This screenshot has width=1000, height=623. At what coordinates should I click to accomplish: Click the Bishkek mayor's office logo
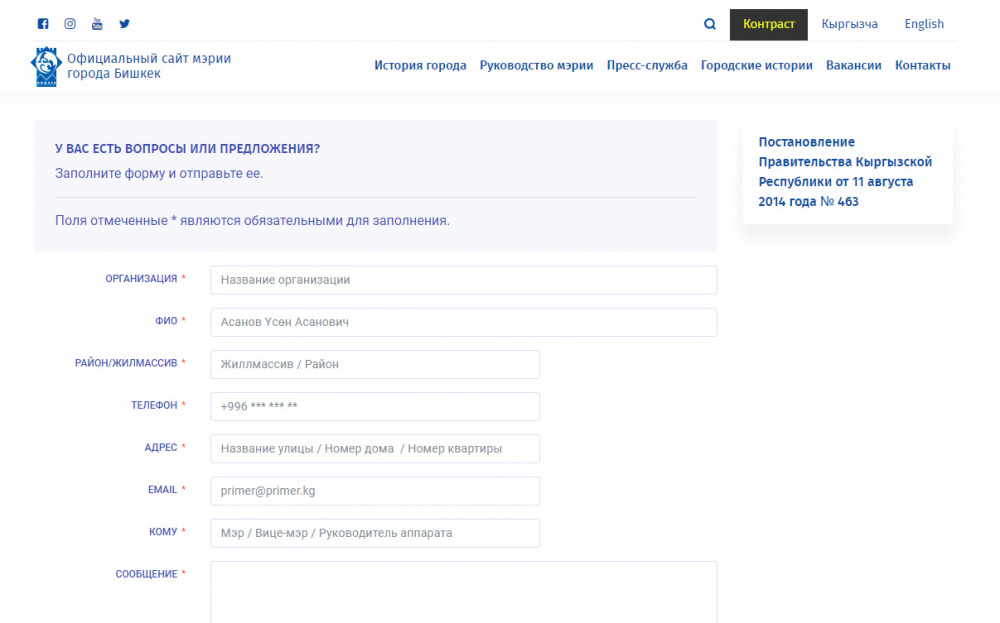46,65
